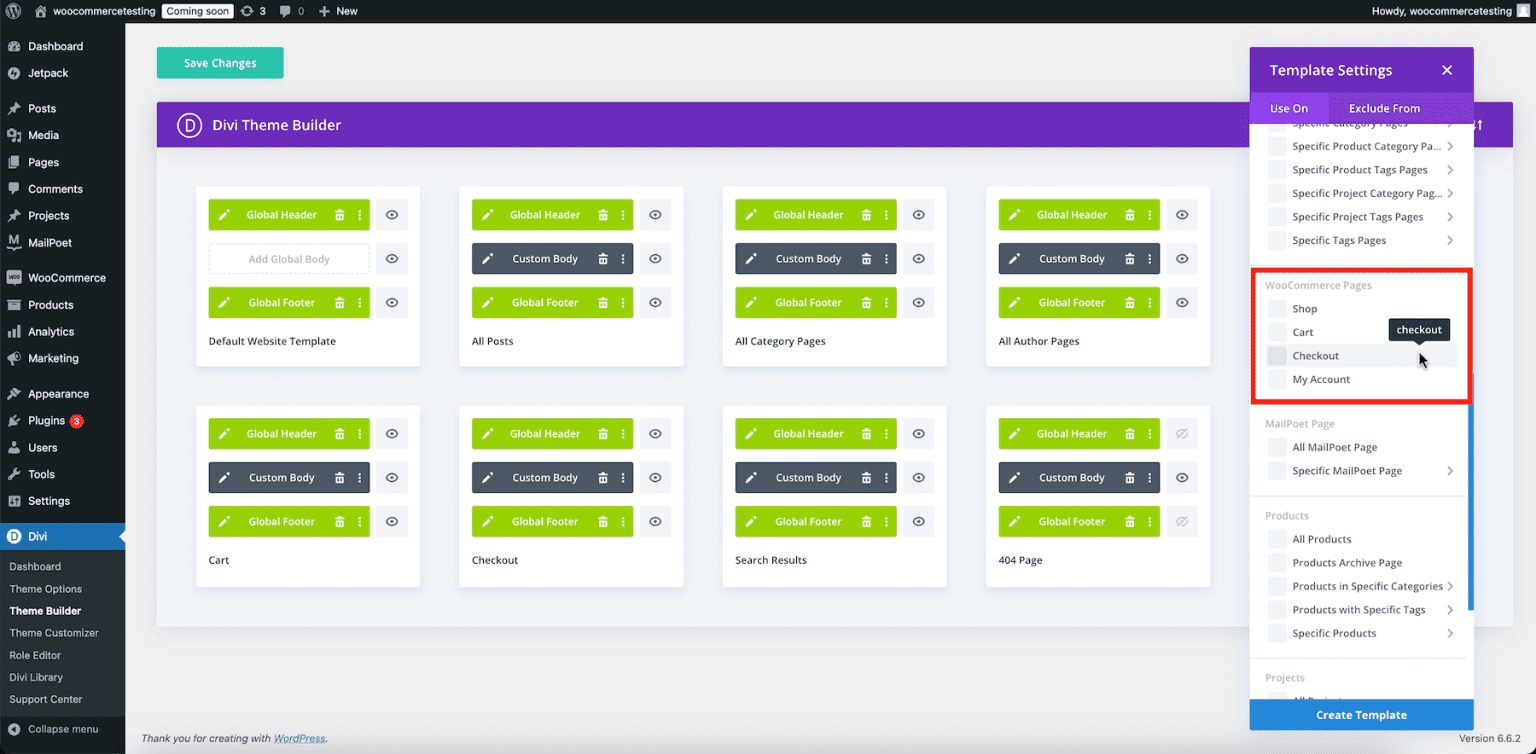
Task: Toggle eye icon for Default Template Global Footer
Action: pyautogui.click(x=392, y=303)
